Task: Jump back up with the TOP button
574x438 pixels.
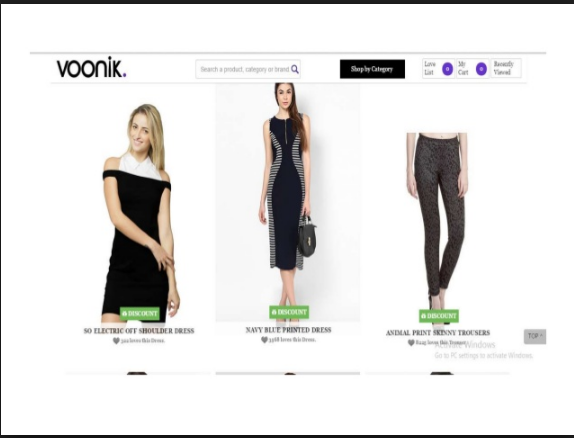Action: click(x=534, y=336)
